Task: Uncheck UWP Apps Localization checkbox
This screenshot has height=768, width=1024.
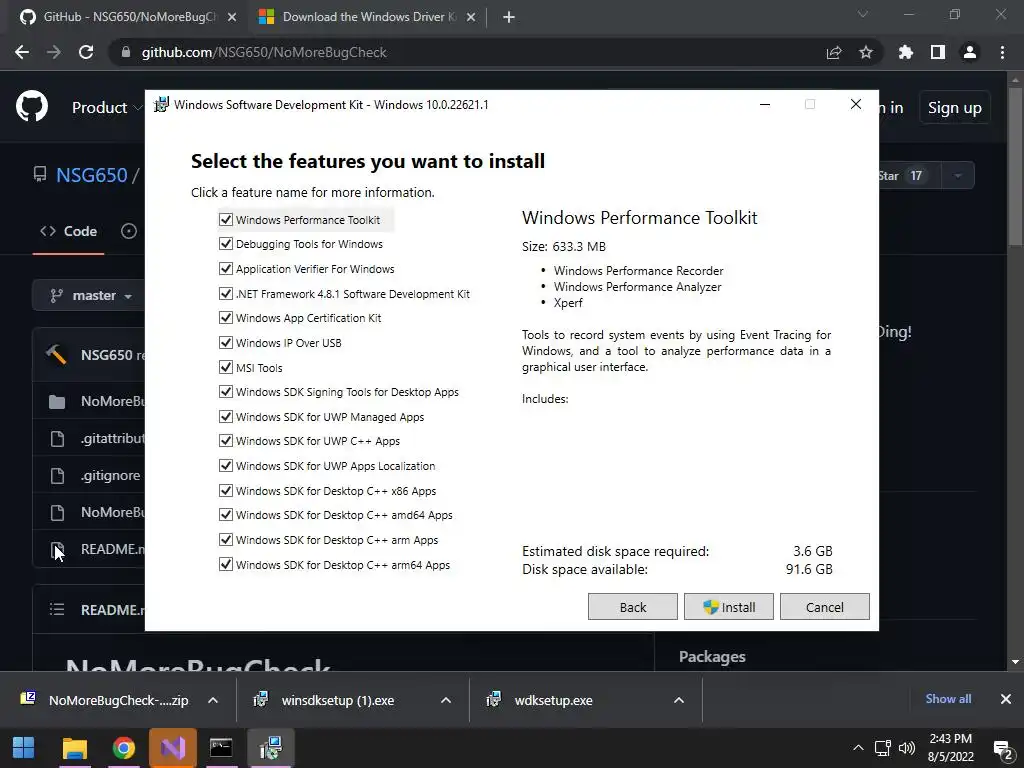Action: click(226, 465)
